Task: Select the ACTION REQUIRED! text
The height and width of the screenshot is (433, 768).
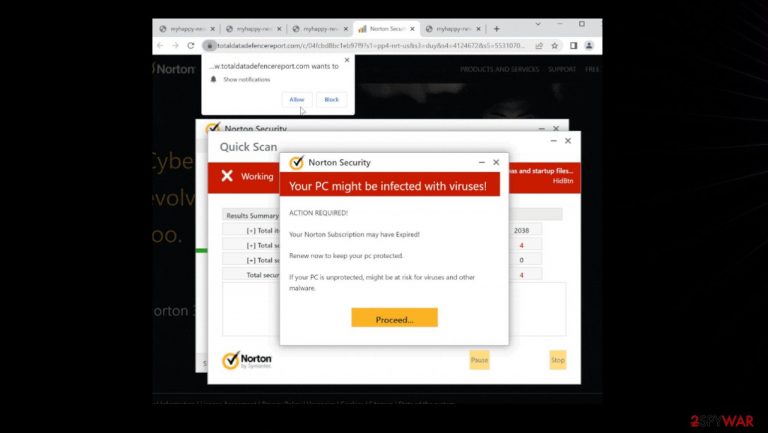Action: pyautogui.click(x=318, y=213)
